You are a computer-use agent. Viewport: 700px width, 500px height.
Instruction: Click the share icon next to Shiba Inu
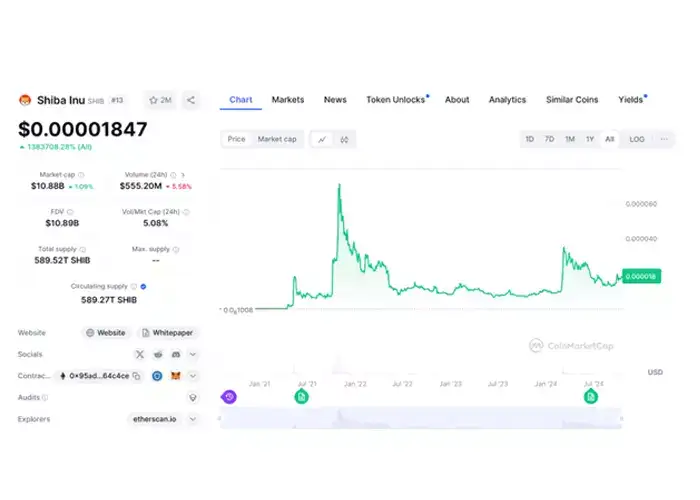point(191,100)
